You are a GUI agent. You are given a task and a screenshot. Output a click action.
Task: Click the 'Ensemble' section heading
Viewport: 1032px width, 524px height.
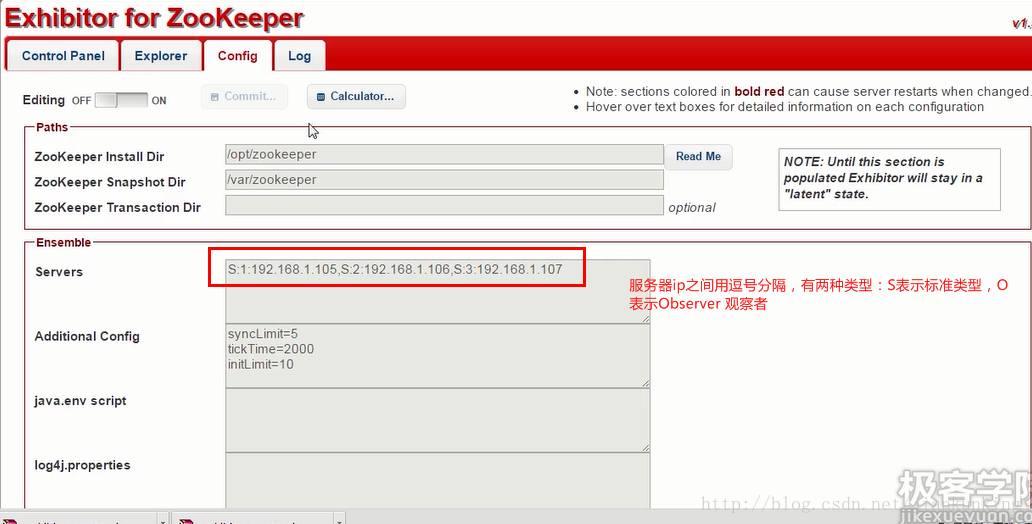click(63, 243)
